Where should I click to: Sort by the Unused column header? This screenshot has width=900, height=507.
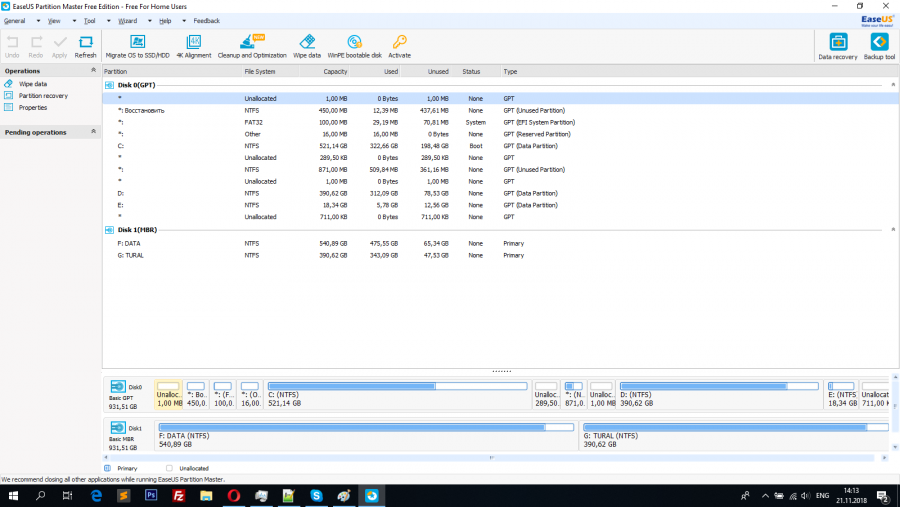coord(425,72)
